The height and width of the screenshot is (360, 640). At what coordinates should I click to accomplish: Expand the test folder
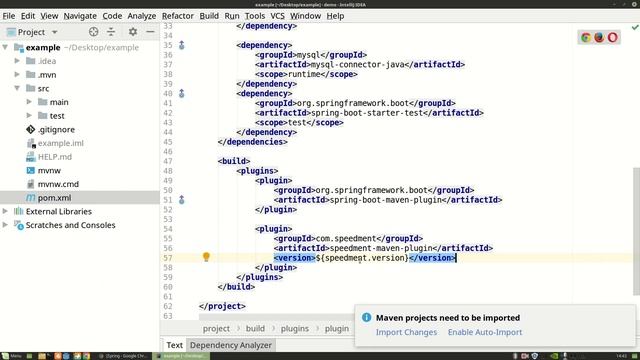click(29, 116)
